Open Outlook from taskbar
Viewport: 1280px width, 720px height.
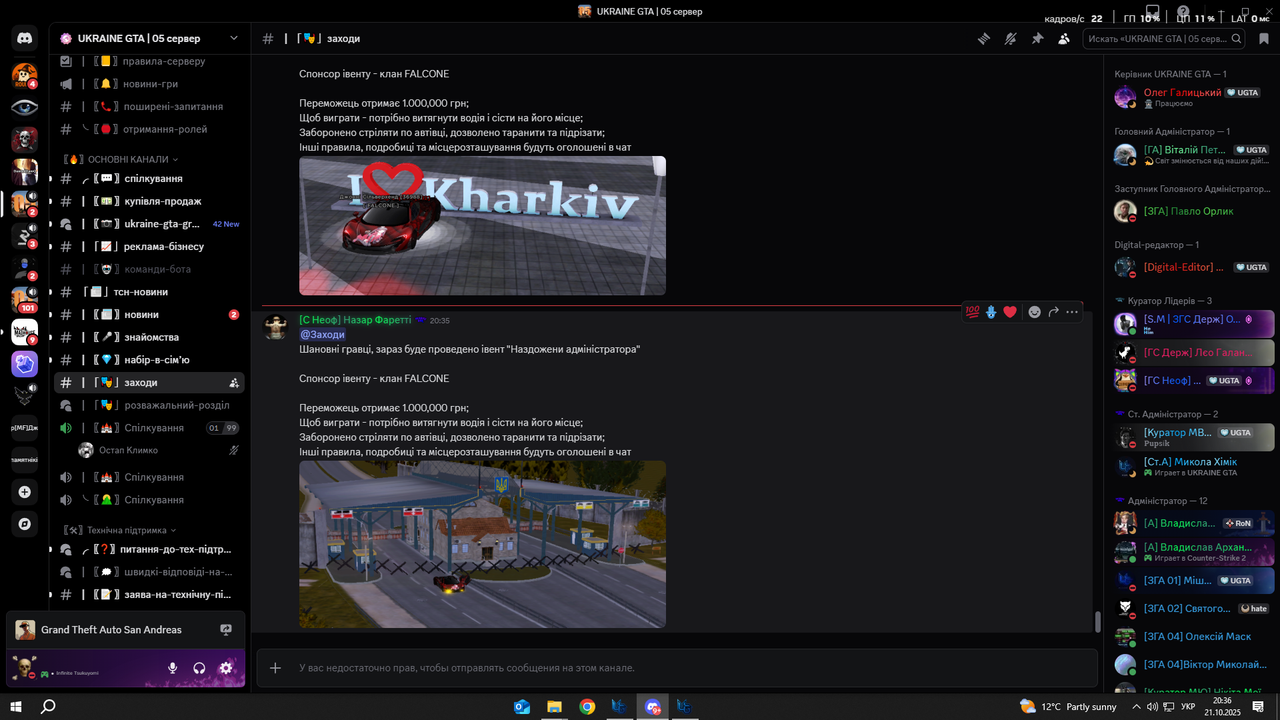tap(522, 706)
